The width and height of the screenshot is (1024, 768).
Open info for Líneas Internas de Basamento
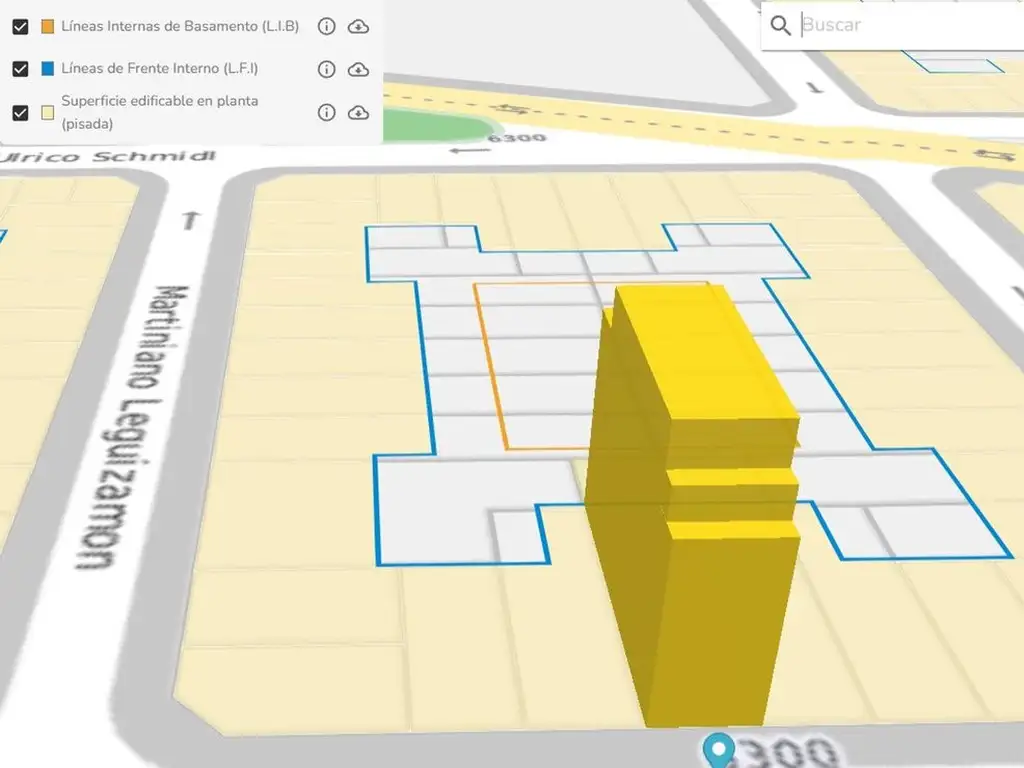pyautogui.click(x=326, y=27)
